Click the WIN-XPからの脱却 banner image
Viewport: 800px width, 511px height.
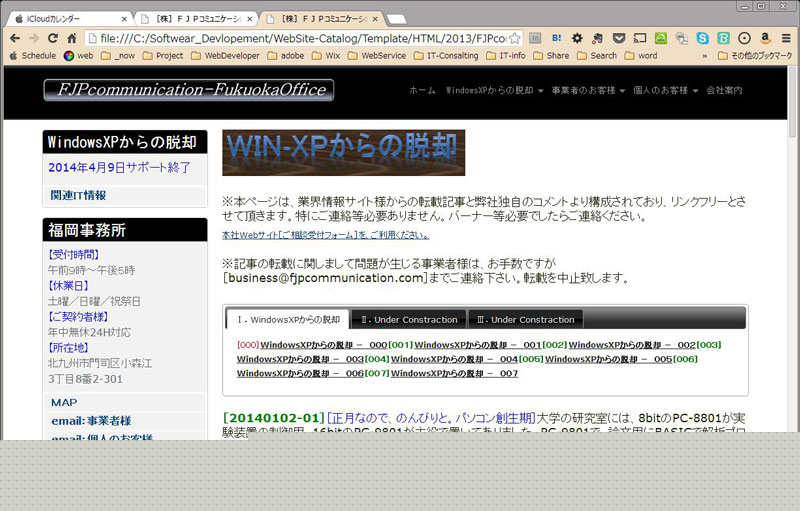tap(343, 152)
